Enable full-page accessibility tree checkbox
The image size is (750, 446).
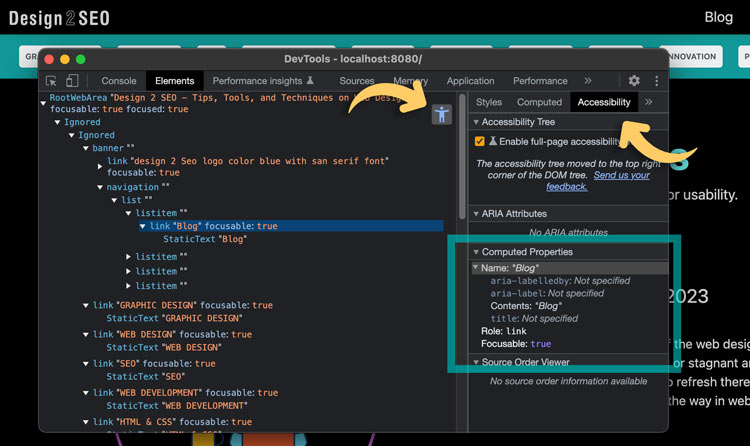pos(479,142)
